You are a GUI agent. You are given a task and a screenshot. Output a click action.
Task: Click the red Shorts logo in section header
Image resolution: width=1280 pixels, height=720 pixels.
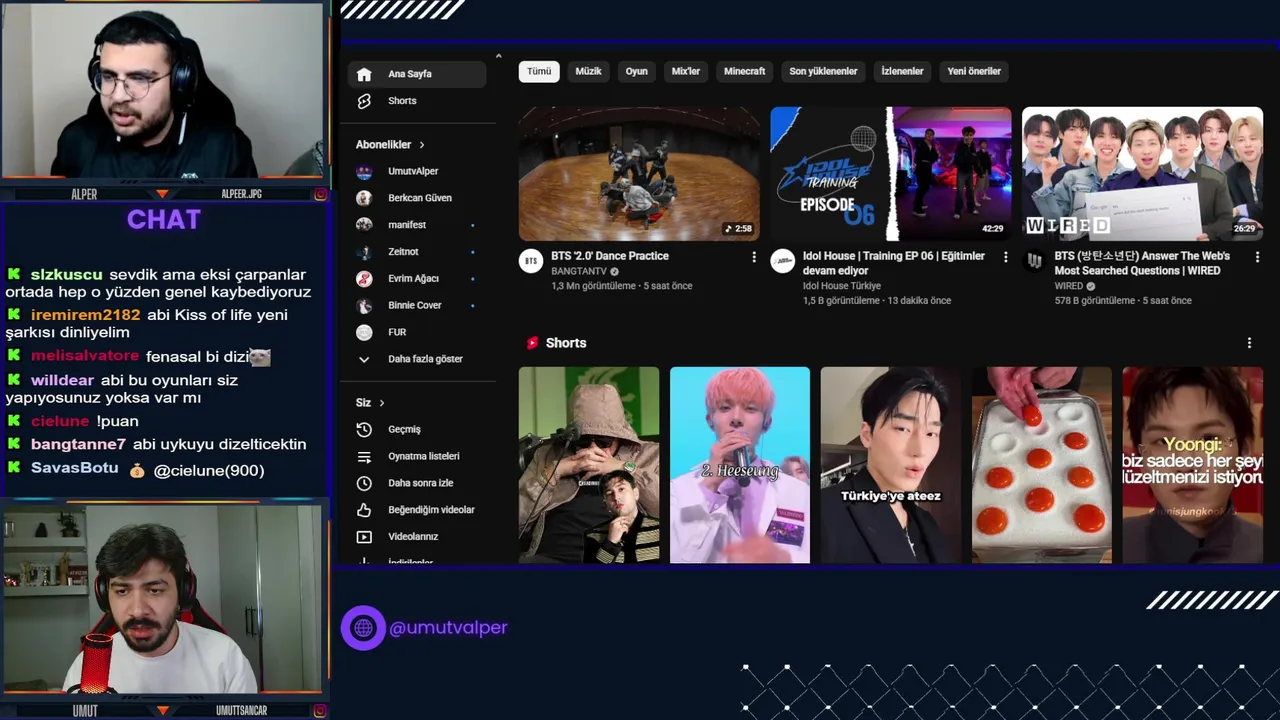tap(533, 343)
